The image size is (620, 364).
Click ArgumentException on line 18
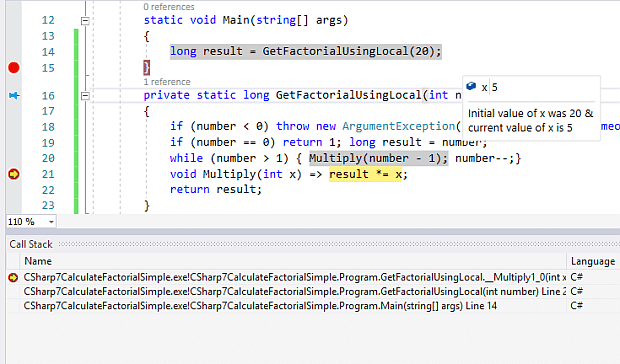click(399, 126)
